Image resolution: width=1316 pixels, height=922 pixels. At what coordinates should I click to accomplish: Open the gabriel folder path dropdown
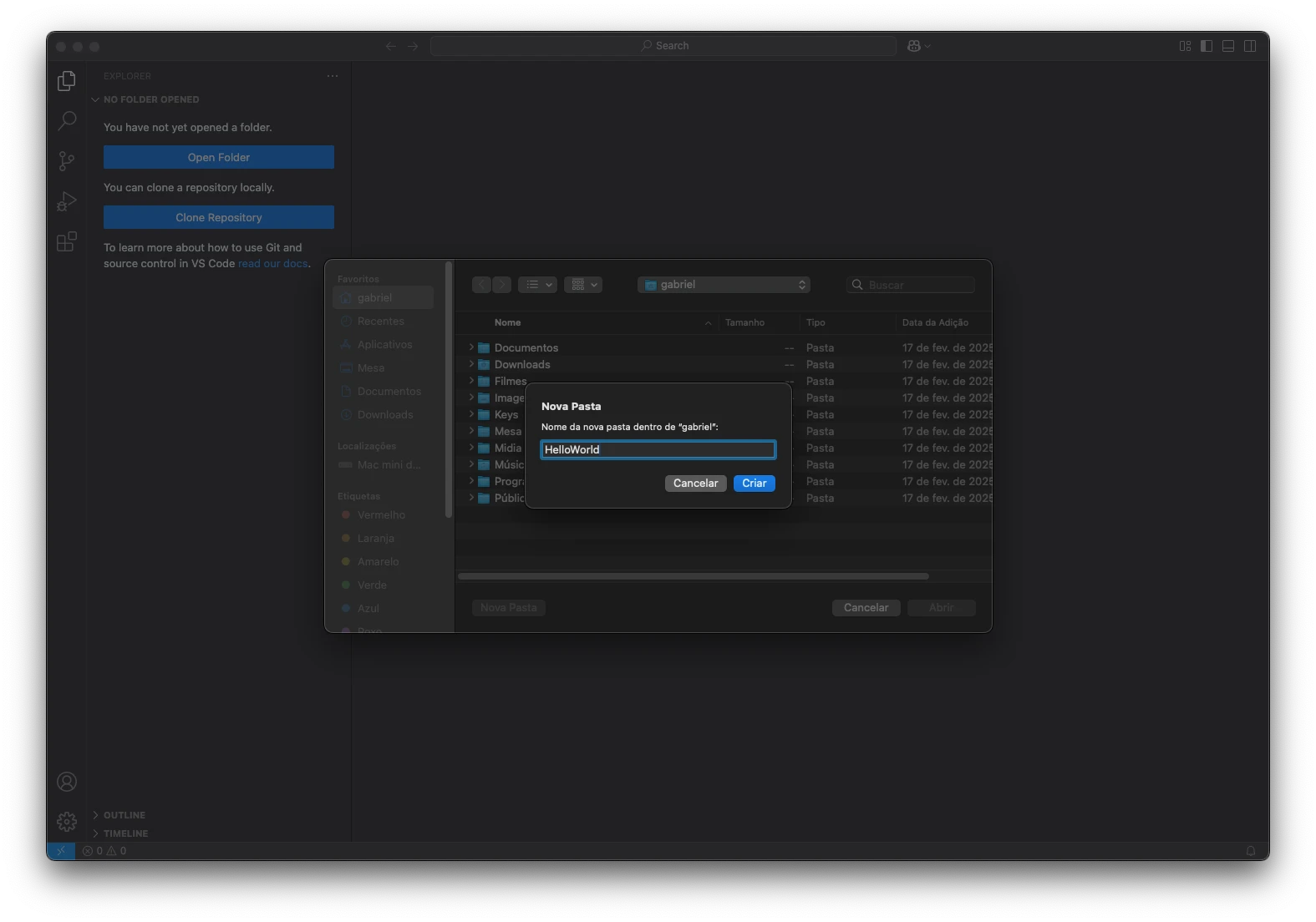pos(724,285)
